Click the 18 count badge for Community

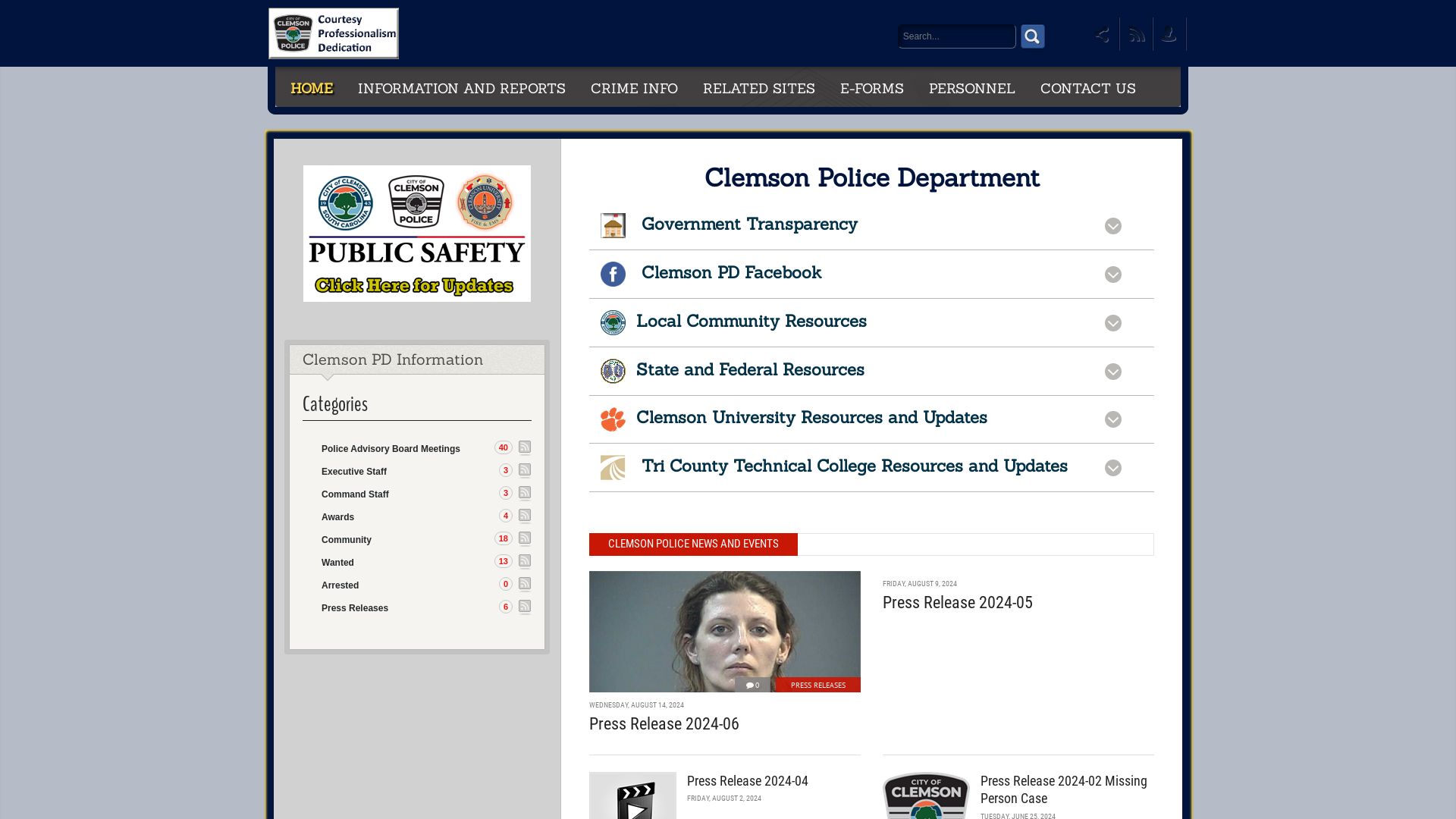[504, 538]
